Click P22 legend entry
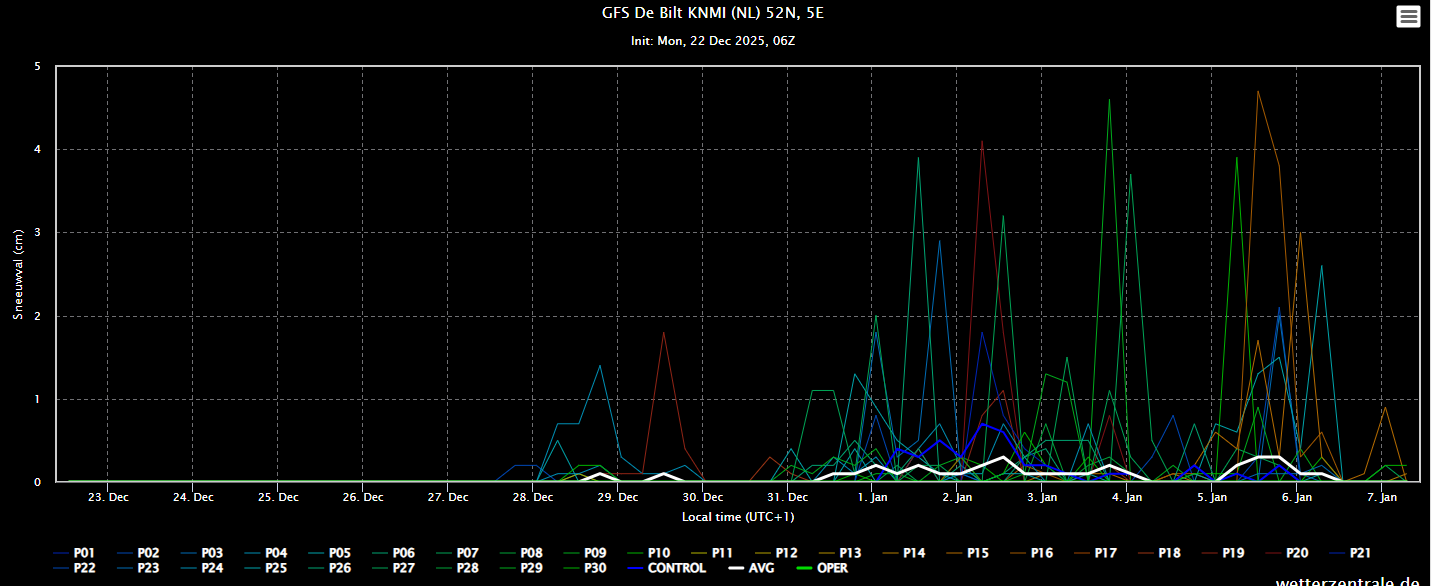Viewport: 1433px width, 586px height. 75,568
